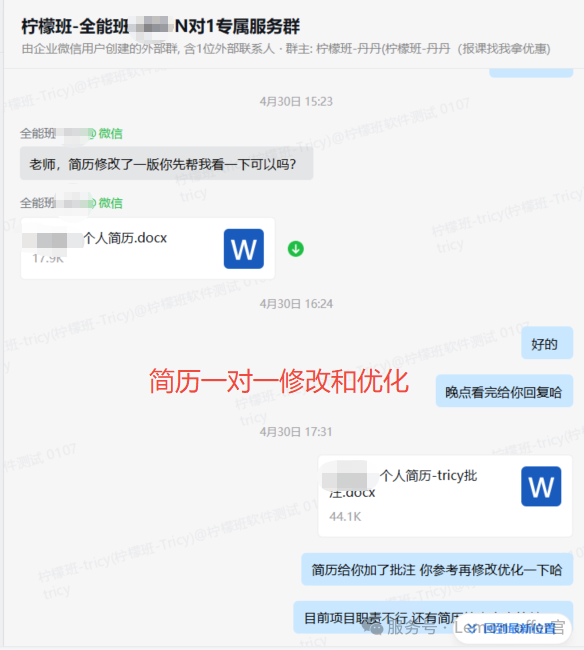Click 回到最新位置 jump button
Viewport: 584px width, 650px height.
coord(514,628)
